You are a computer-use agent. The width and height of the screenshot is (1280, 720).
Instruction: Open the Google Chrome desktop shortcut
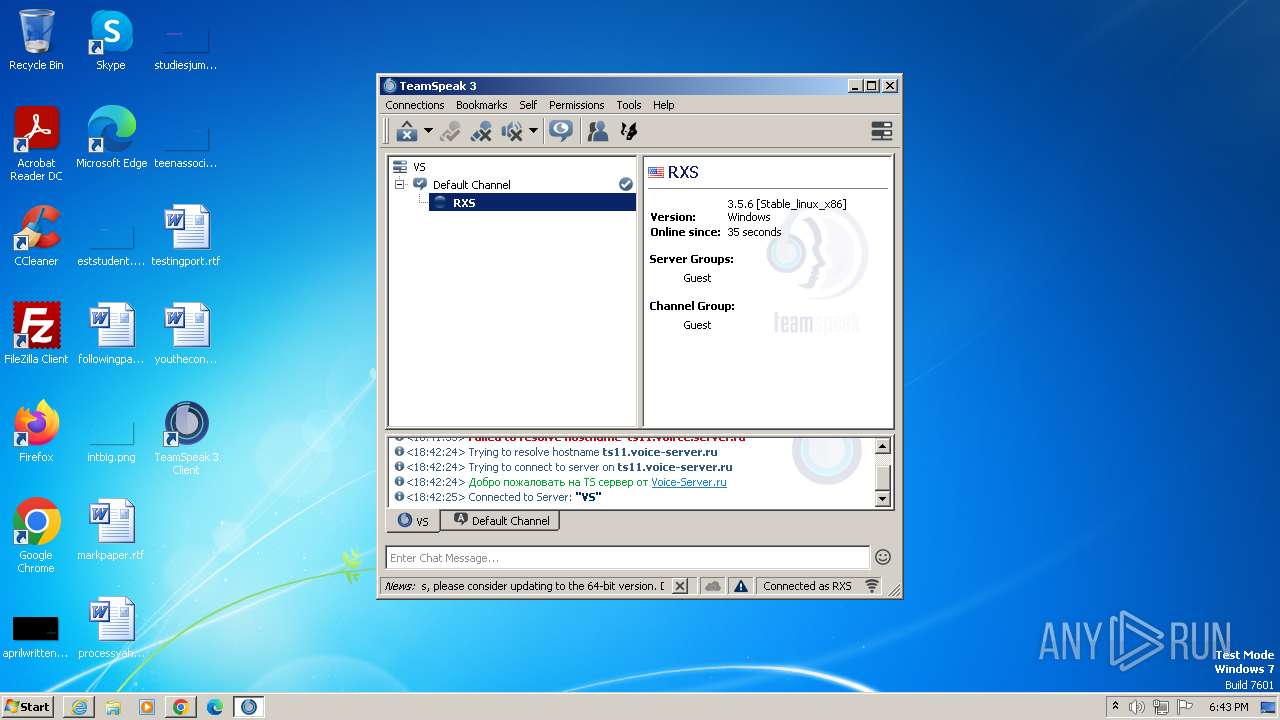point(36,537)
